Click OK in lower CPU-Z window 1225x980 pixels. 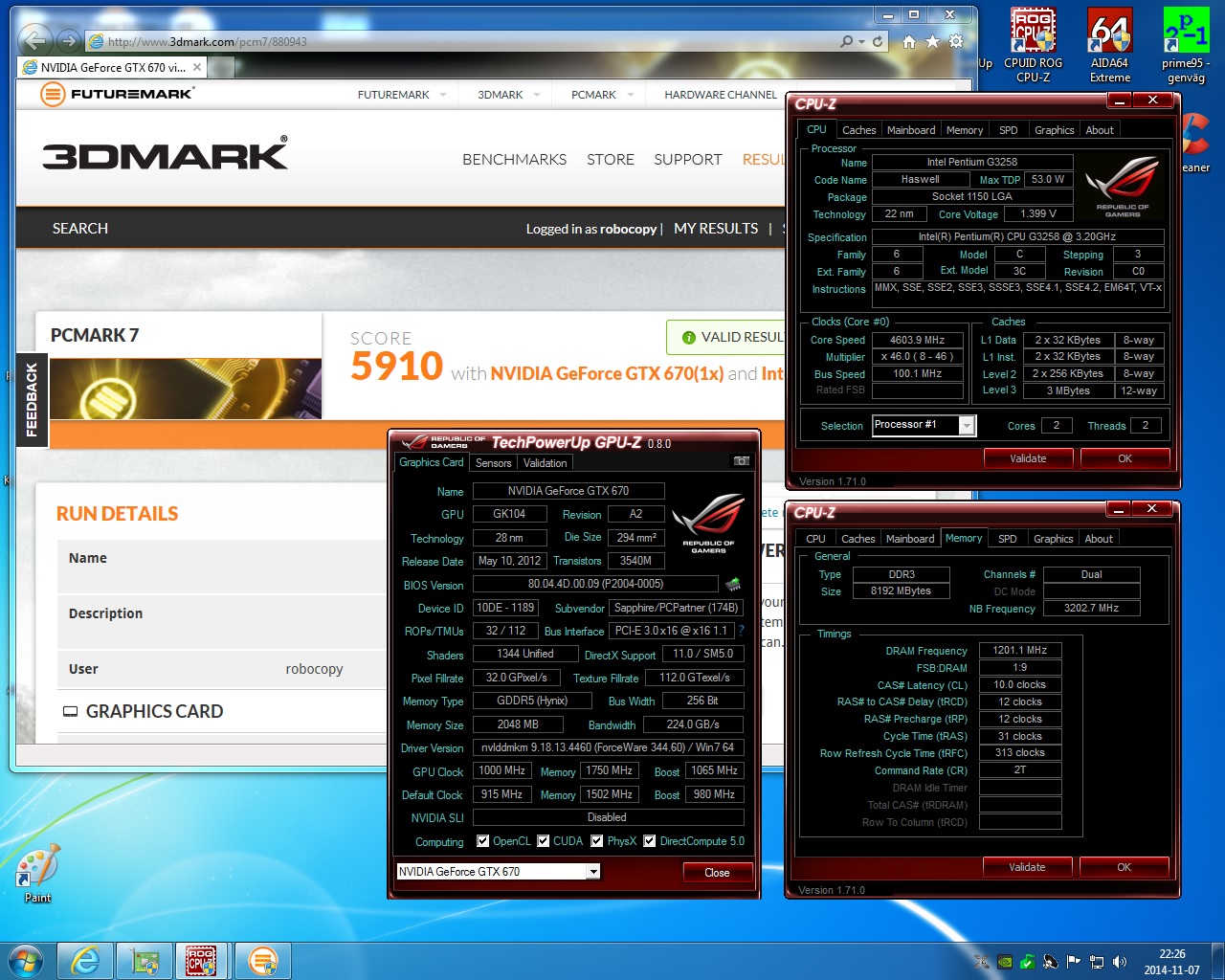pos(1125,867)
